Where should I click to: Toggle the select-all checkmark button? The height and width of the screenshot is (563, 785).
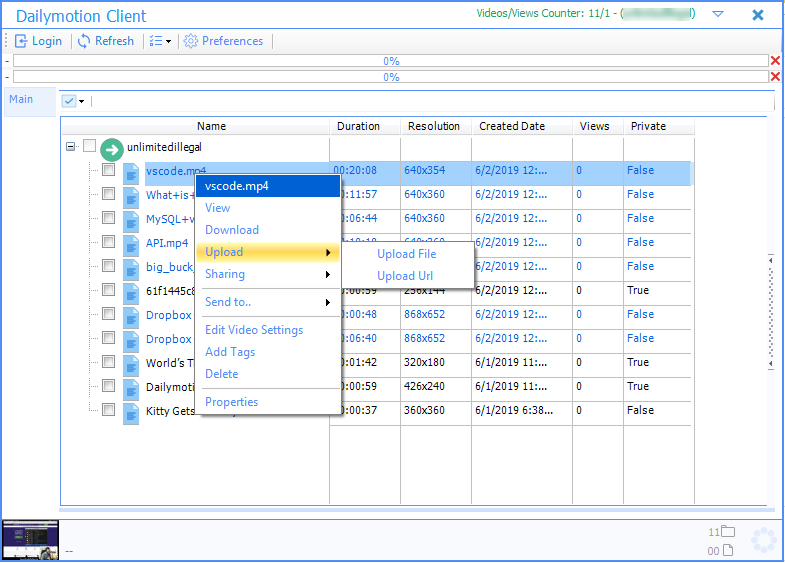pyautogui.click(x=69, y=101)
